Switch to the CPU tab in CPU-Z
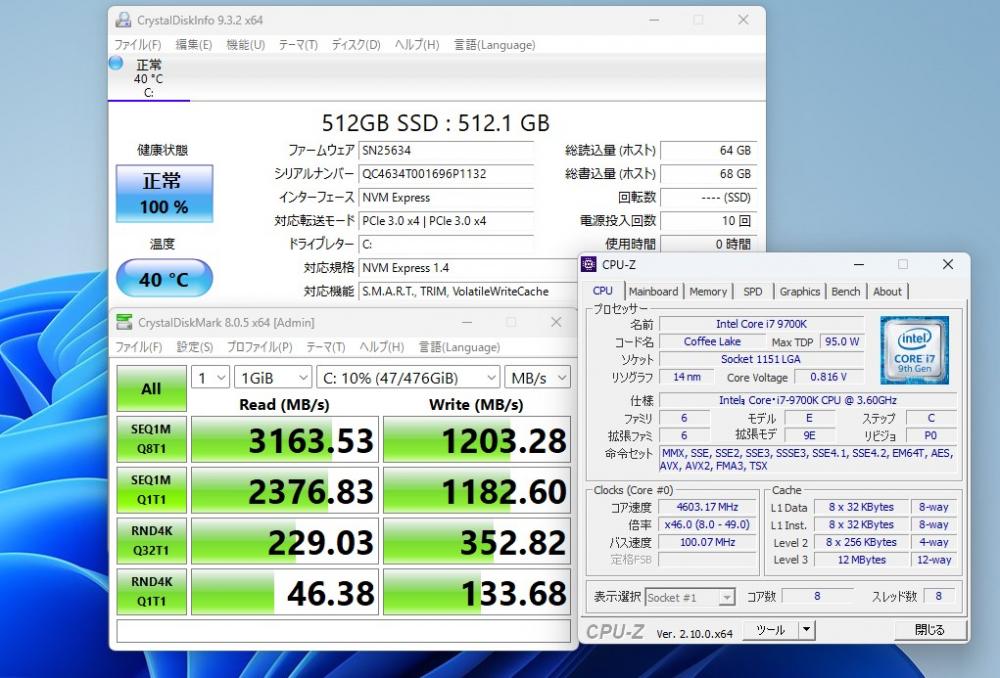The height and width of the screenshot is (678, 1000). click(x=603, y=291)
